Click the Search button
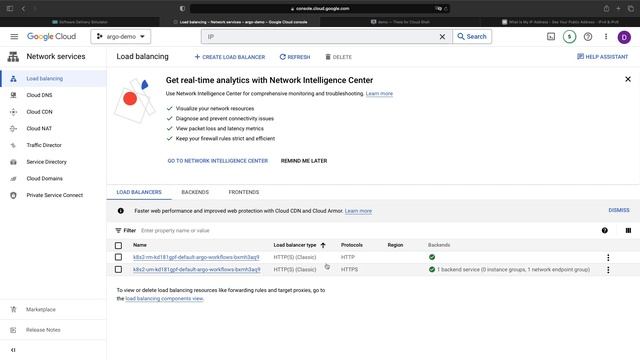Viewport: 640px width, 360px height. pos(472,37)
